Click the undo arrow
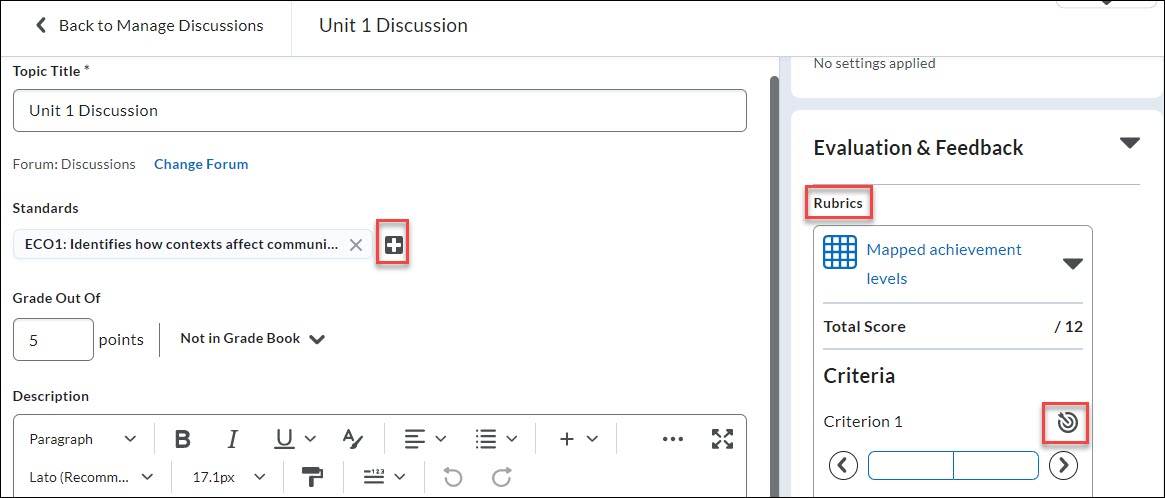The image size is (1165, 498). pyautogui.click(x=452, y=477)
